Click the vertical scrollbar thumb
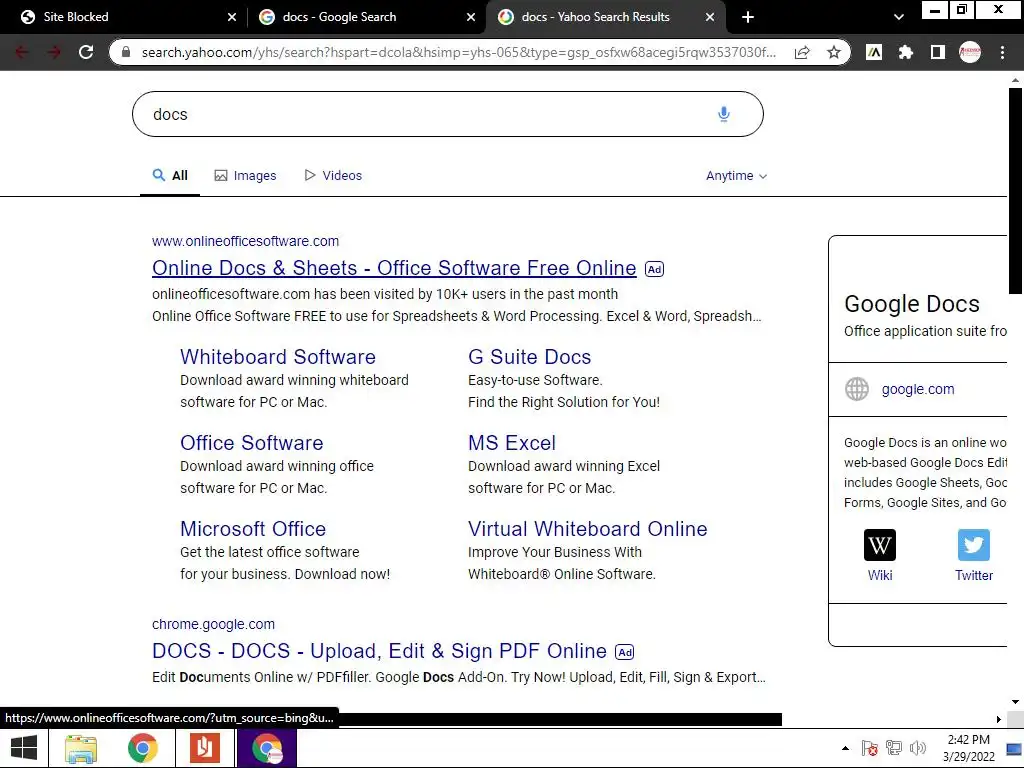 point(1015,191)
